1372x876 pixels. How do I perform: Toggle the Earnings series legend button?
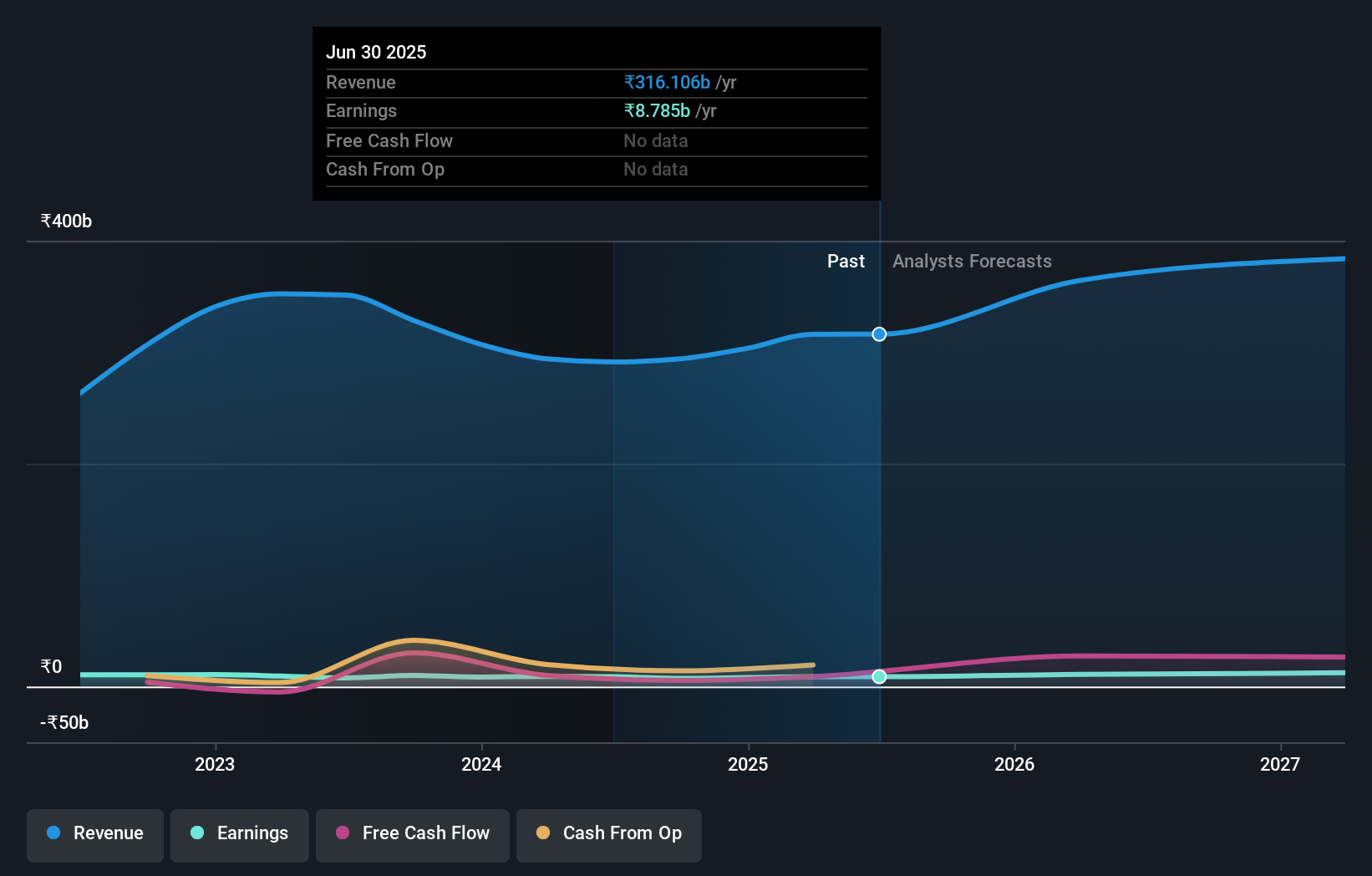click(x=240, y=835)
